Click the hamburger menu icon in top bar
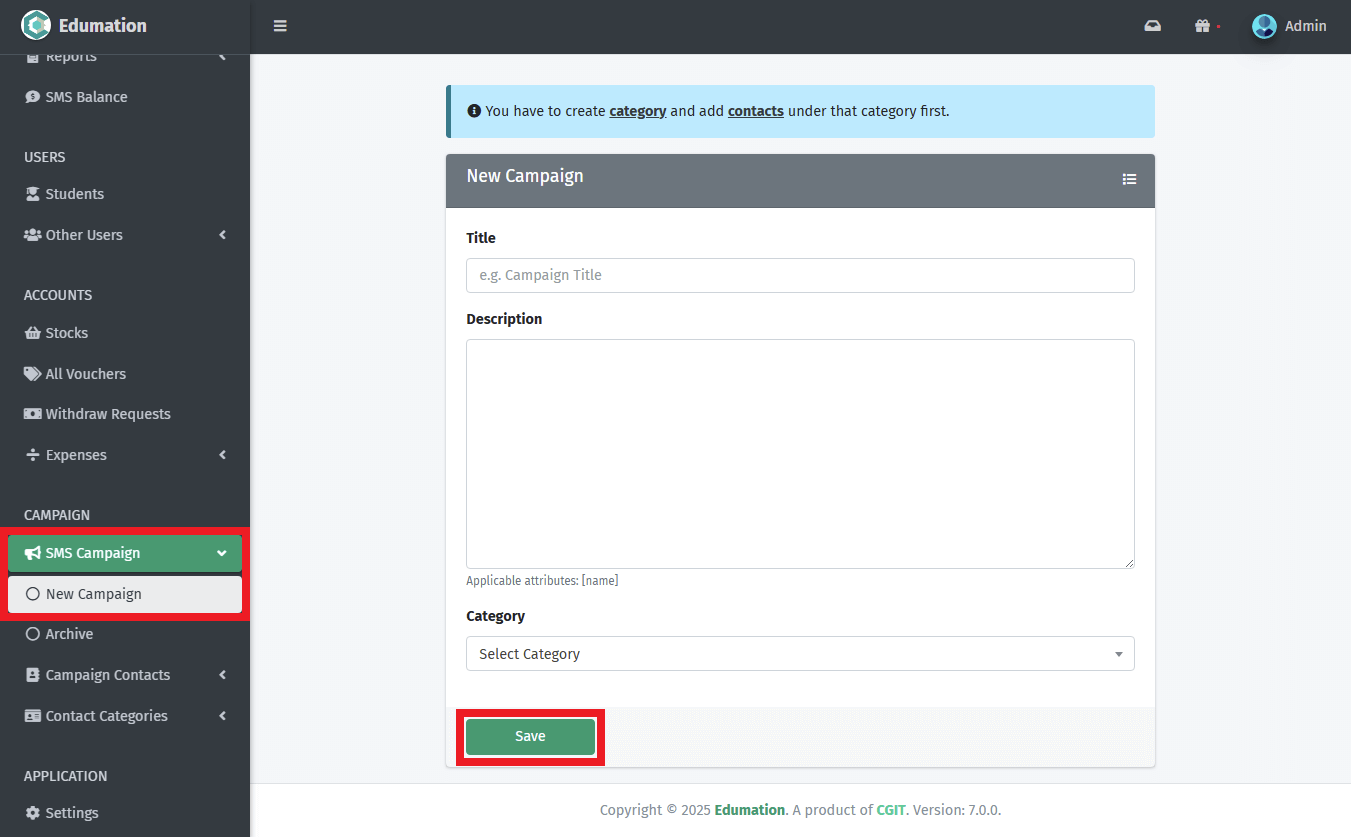This screenshot has height=837, width=1351. [280, 26]
